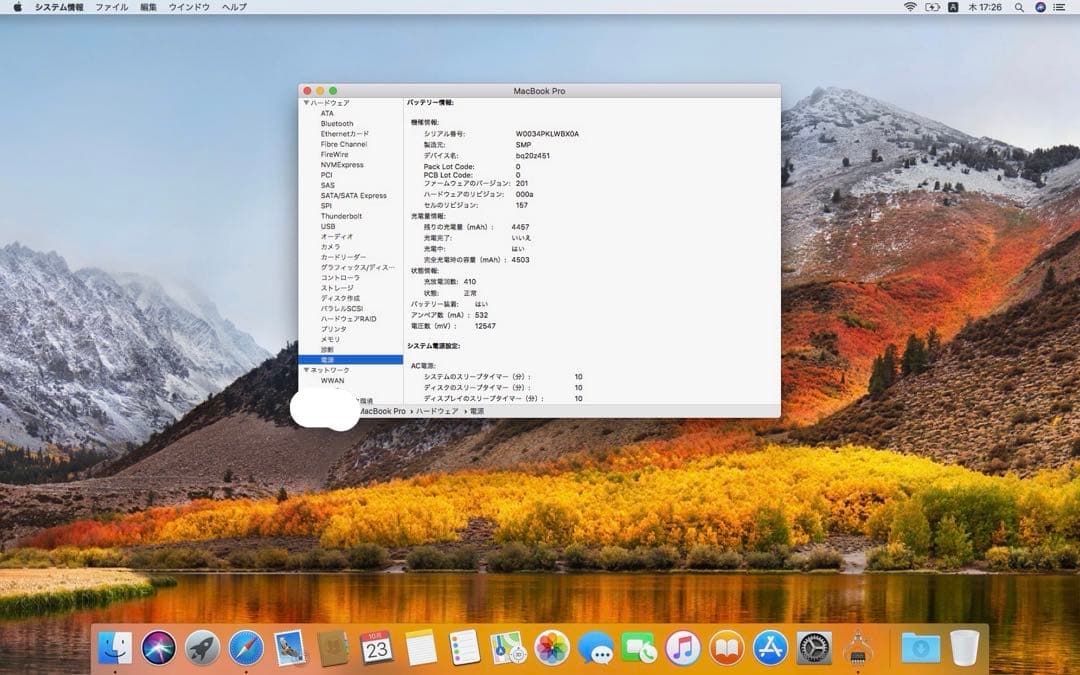The image size is (1080, 675).
Task: Collapse the ハードウェア section in the sidebar
Action: tap(306, 103)
